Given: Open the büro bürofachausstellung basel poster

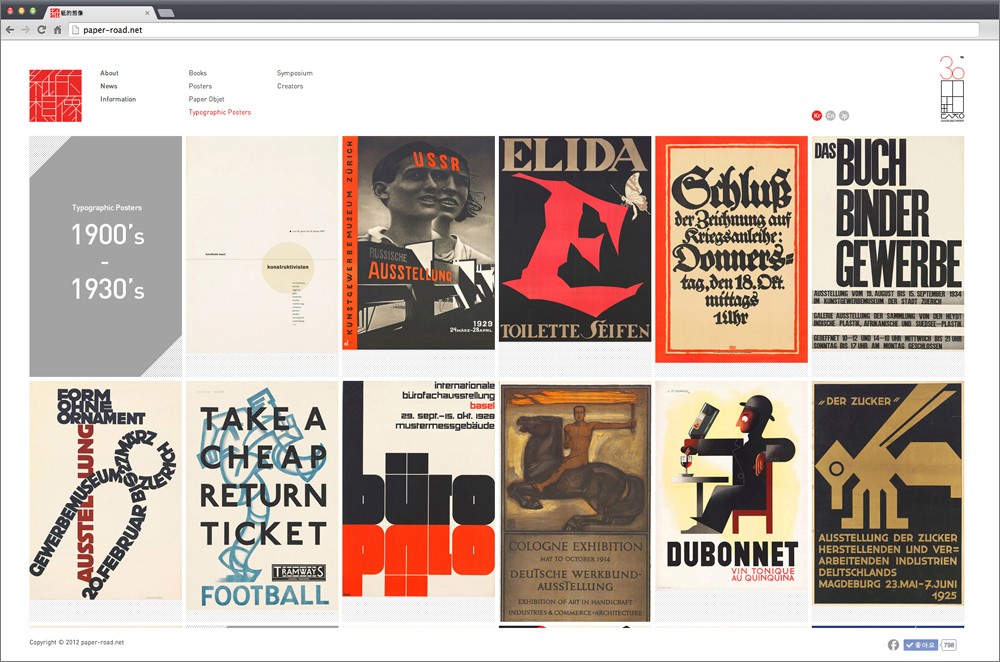Looking at the screenshot, I should pyautogui.click(x=418, y=489).
